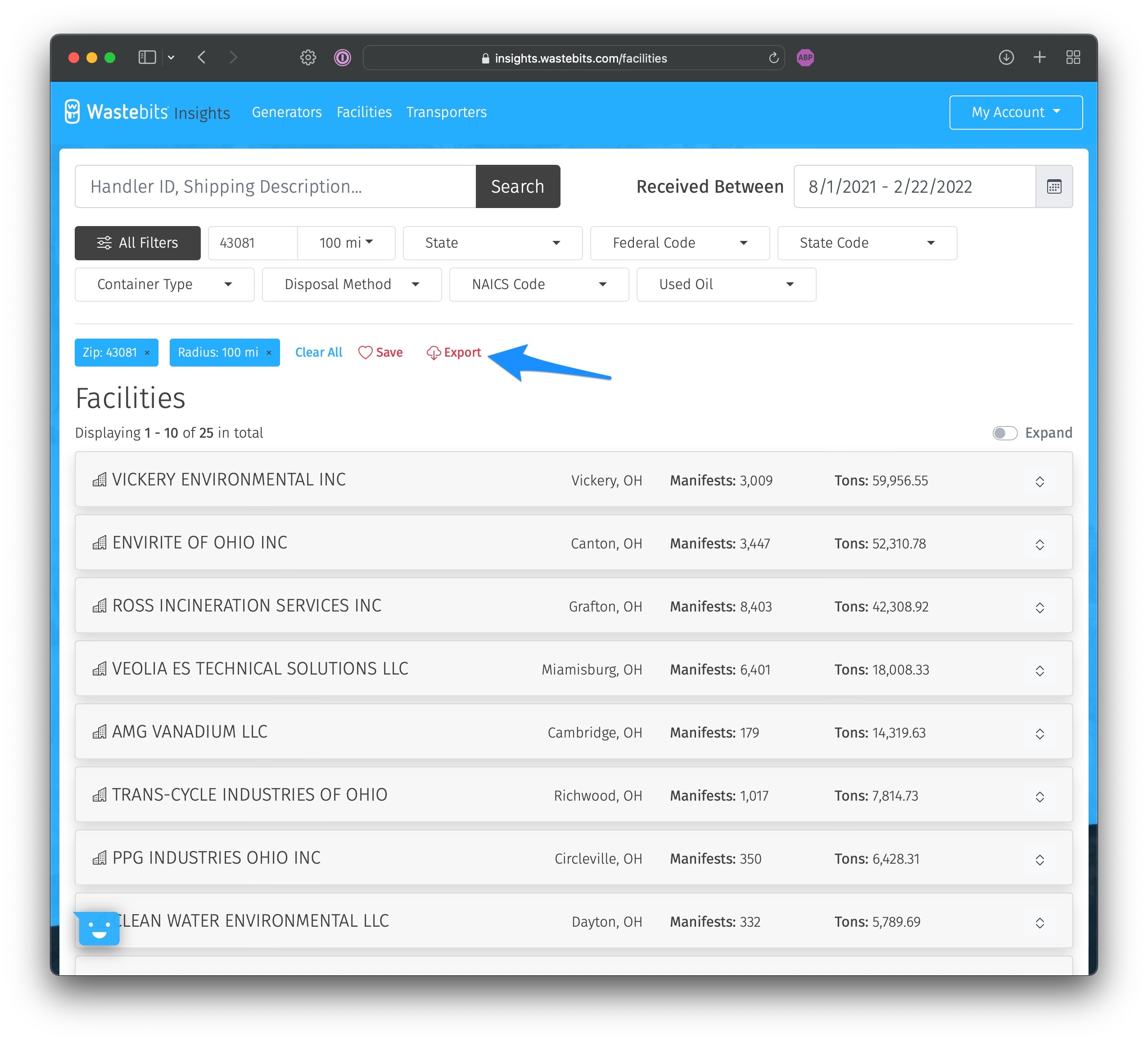Open the calendar date picker icon
This screenshot has width=1148, height=1042.
[x=1053, y=186]
